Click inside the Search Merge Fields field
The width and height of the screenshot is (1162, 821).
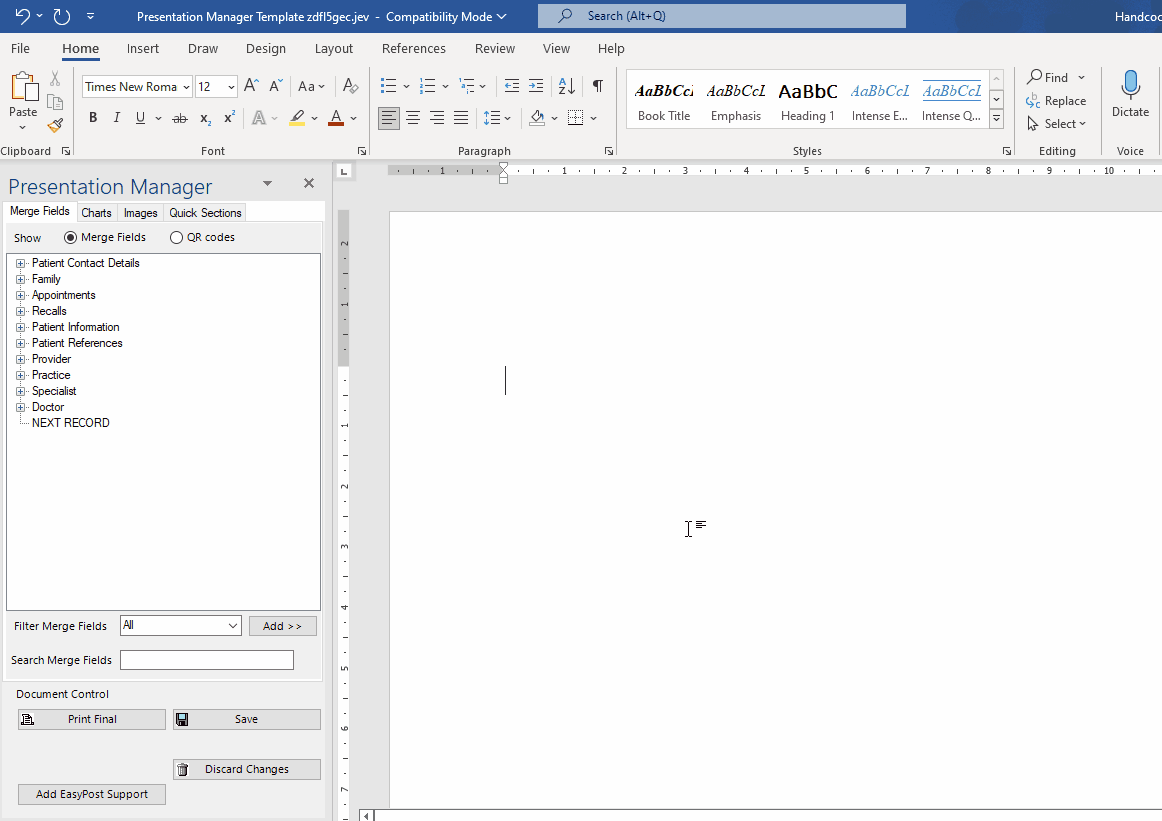pos(206,660)
